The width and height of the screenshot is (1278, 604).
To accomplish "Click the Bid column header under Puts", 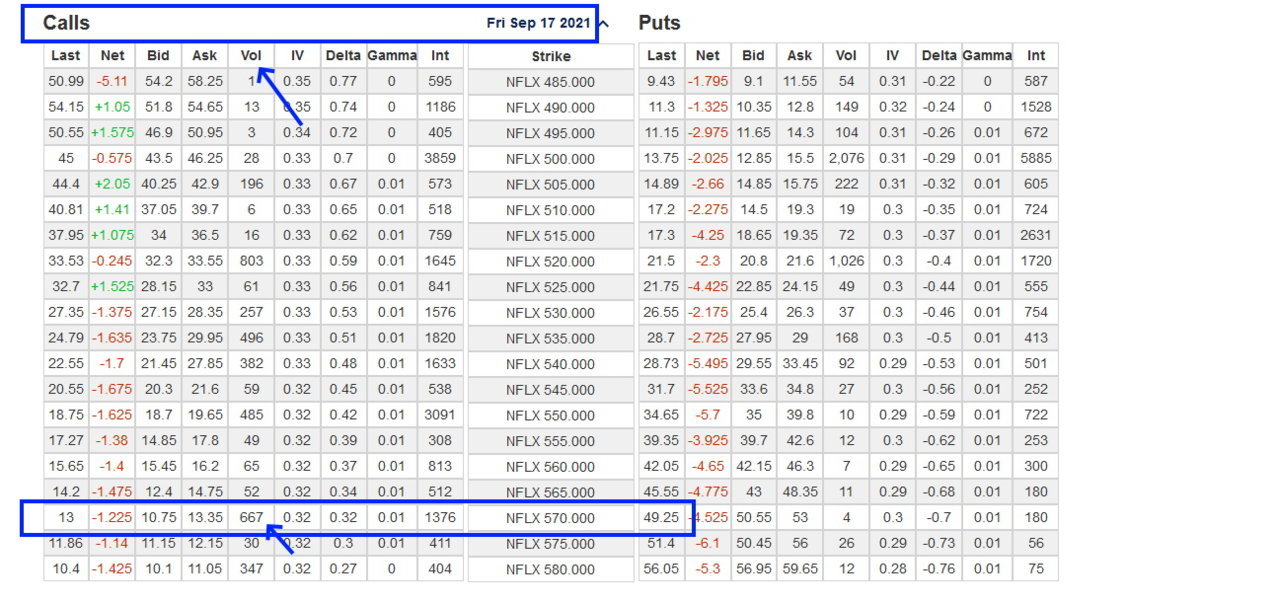I will coord(753,56).
